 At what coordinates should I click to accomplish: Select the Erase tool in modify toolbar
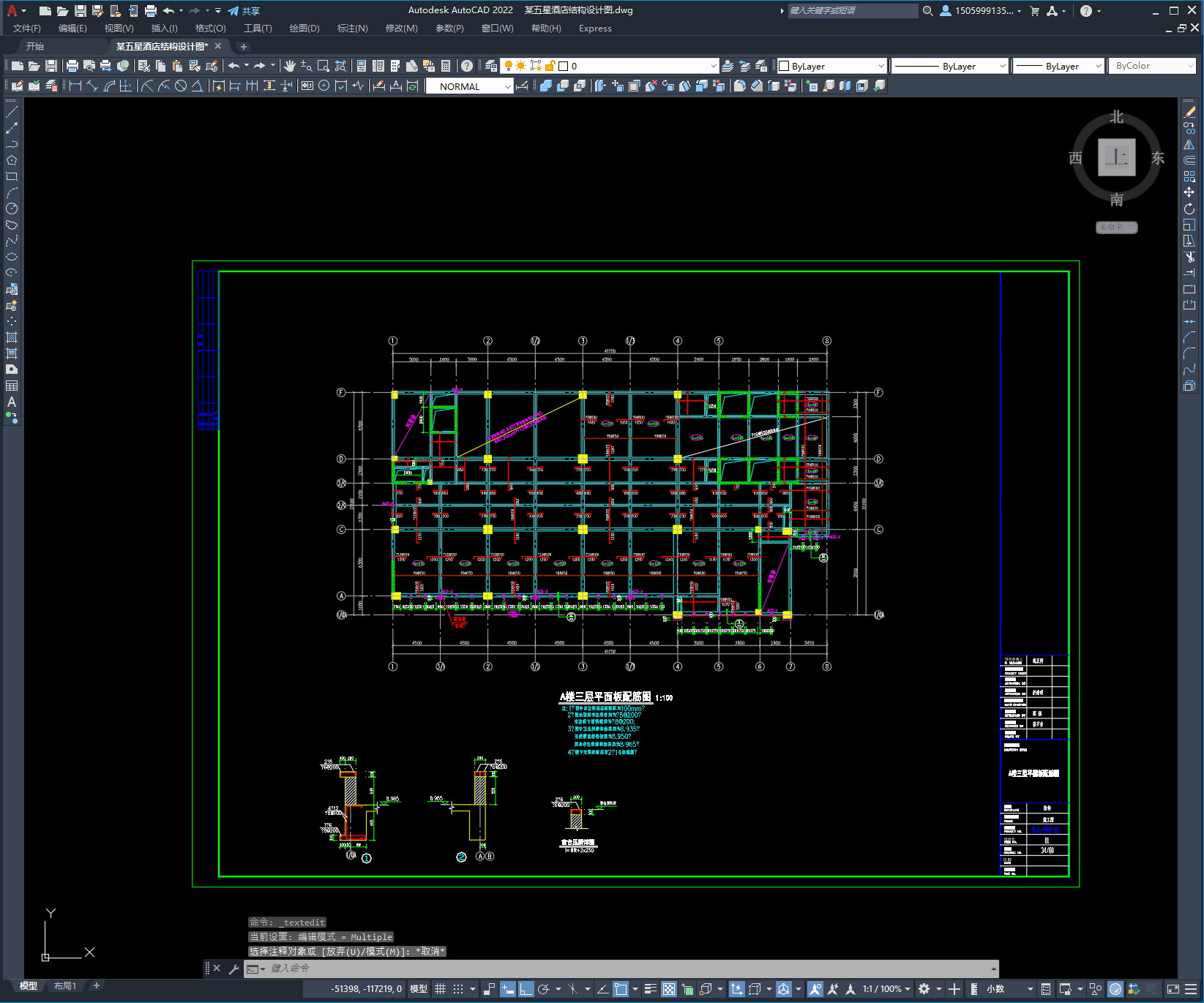click(x=1189, y=112)
